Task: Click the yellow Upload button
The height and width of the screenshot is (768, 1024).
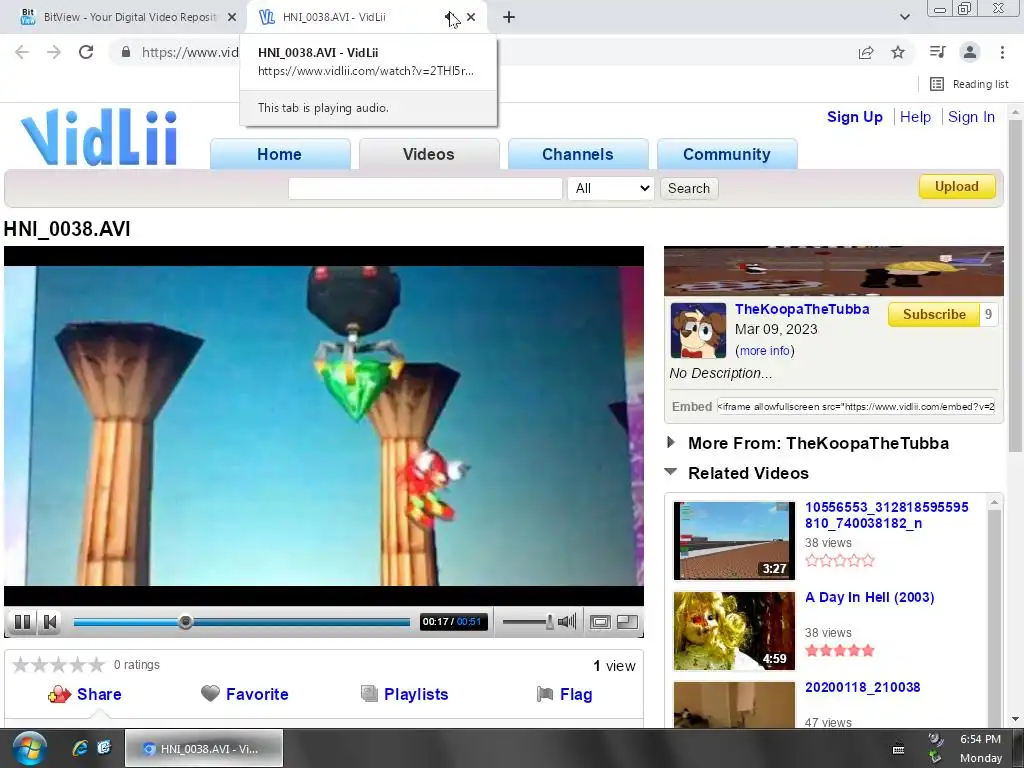Action: coord(957,186)
